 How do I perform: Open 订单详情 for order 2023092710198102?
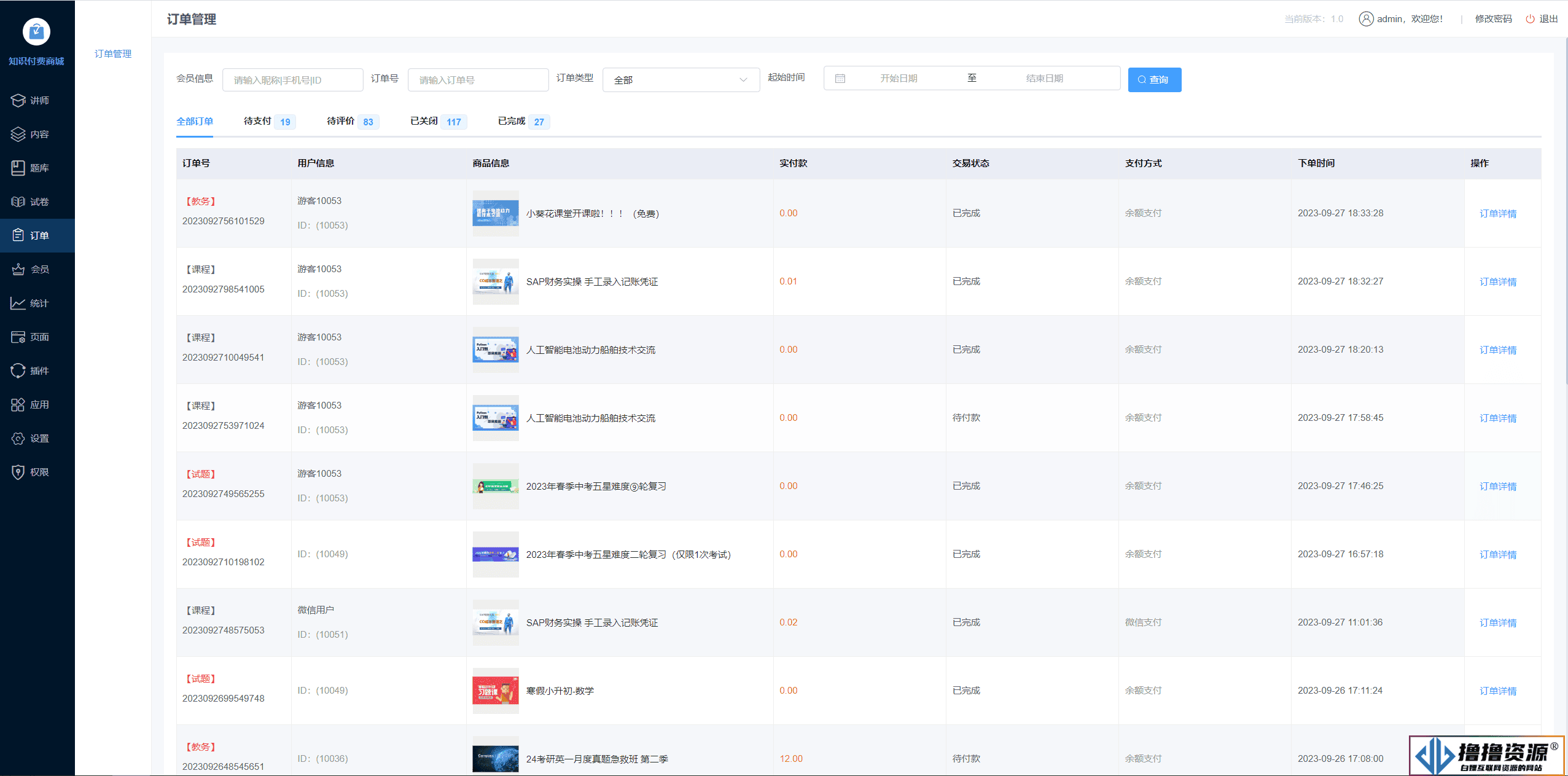click(1498, 555)
